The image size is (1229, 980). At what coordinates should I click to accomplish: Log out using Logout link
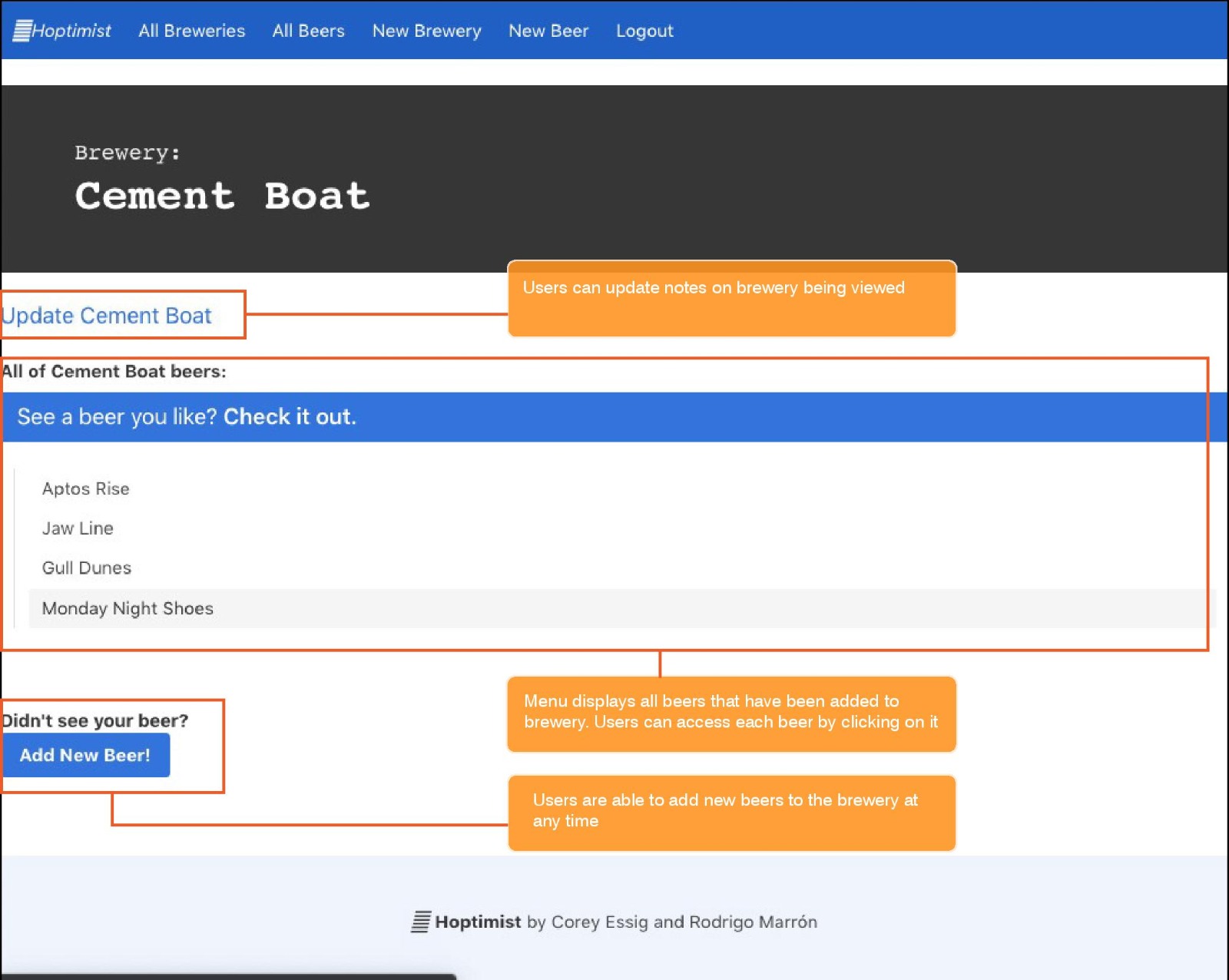[644, 31]
